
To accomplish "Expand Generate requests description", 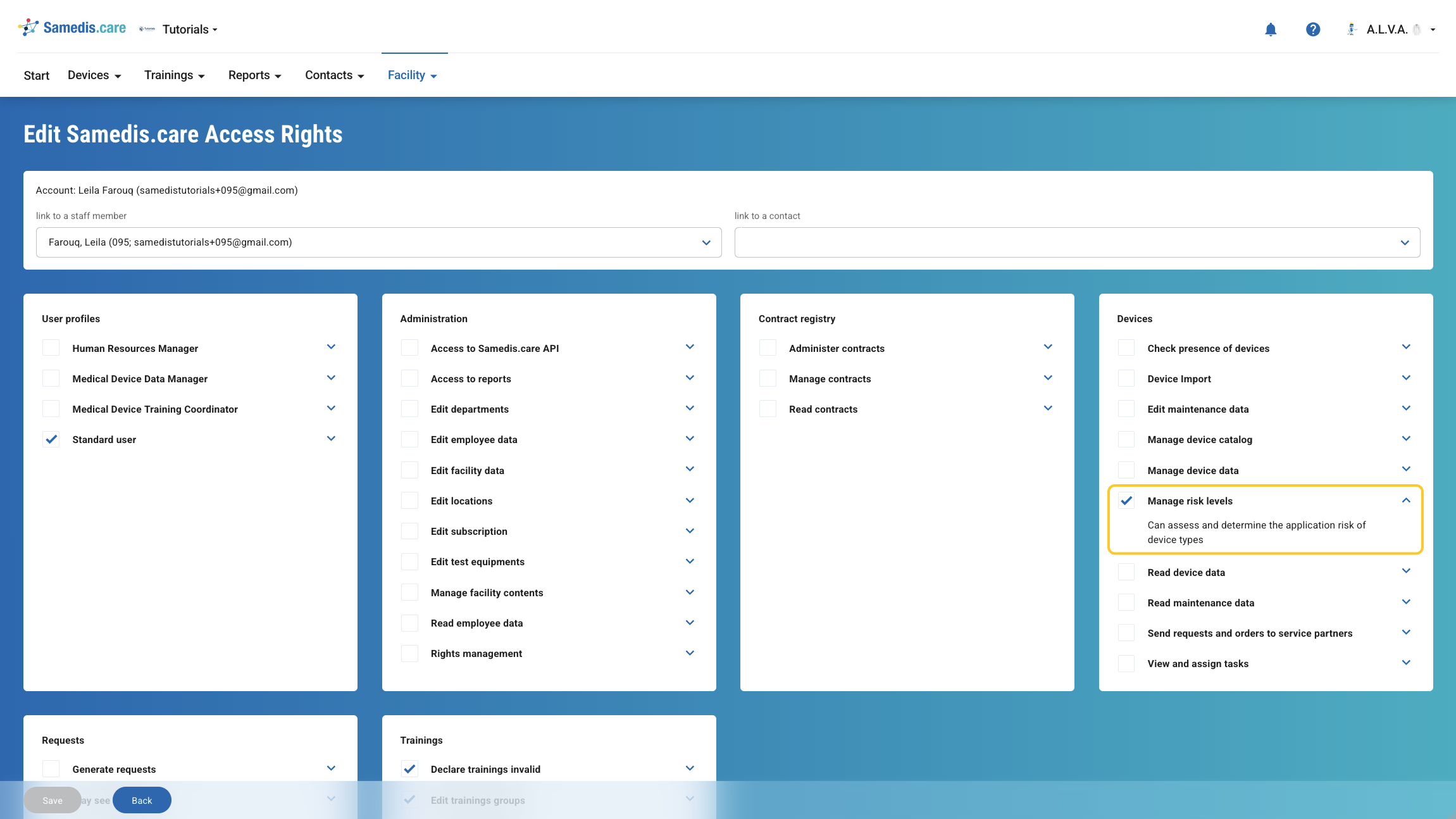I will tap(331, 768).
